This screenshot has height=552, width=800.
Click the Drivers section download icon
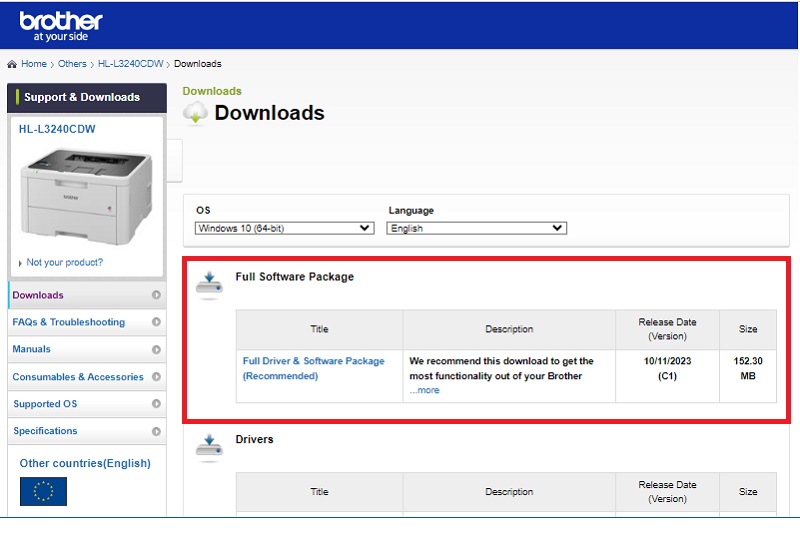click(209, 446)
